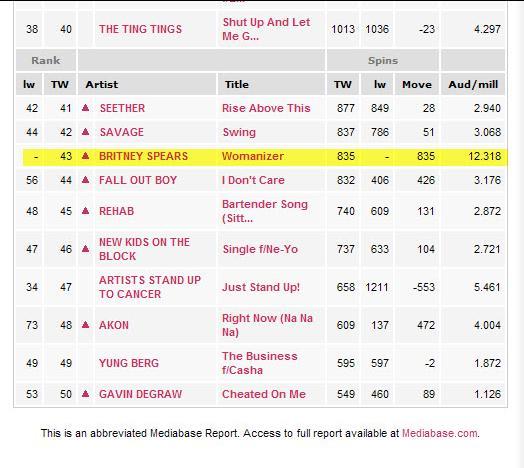Click the up-arrow icon beside NEW KIDS ON THE BLOCK
Image resolution: width=524 pixels, height=468 pixels.
86,249
